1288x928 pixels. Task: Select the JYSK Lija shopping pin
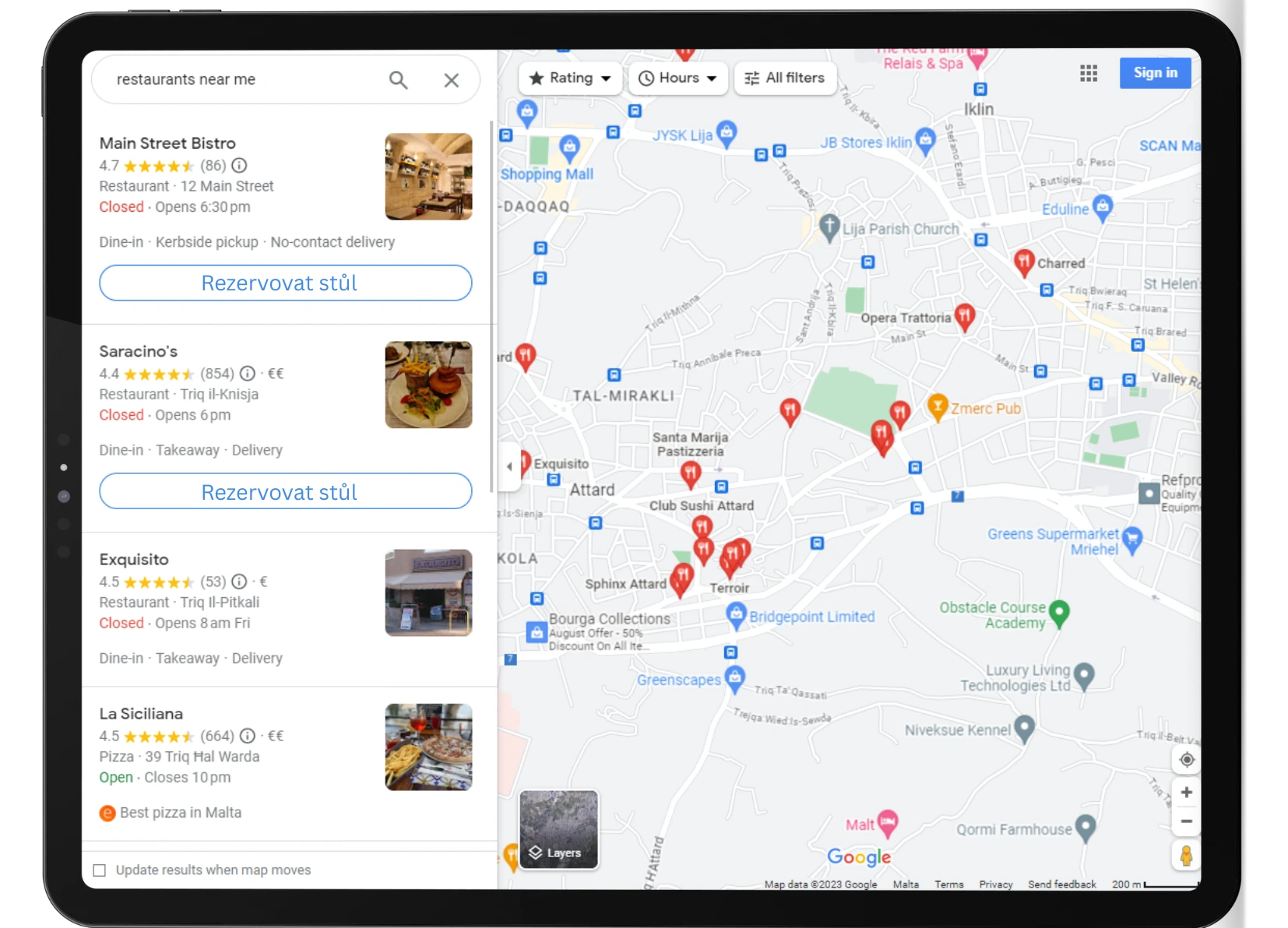(727, 133)
